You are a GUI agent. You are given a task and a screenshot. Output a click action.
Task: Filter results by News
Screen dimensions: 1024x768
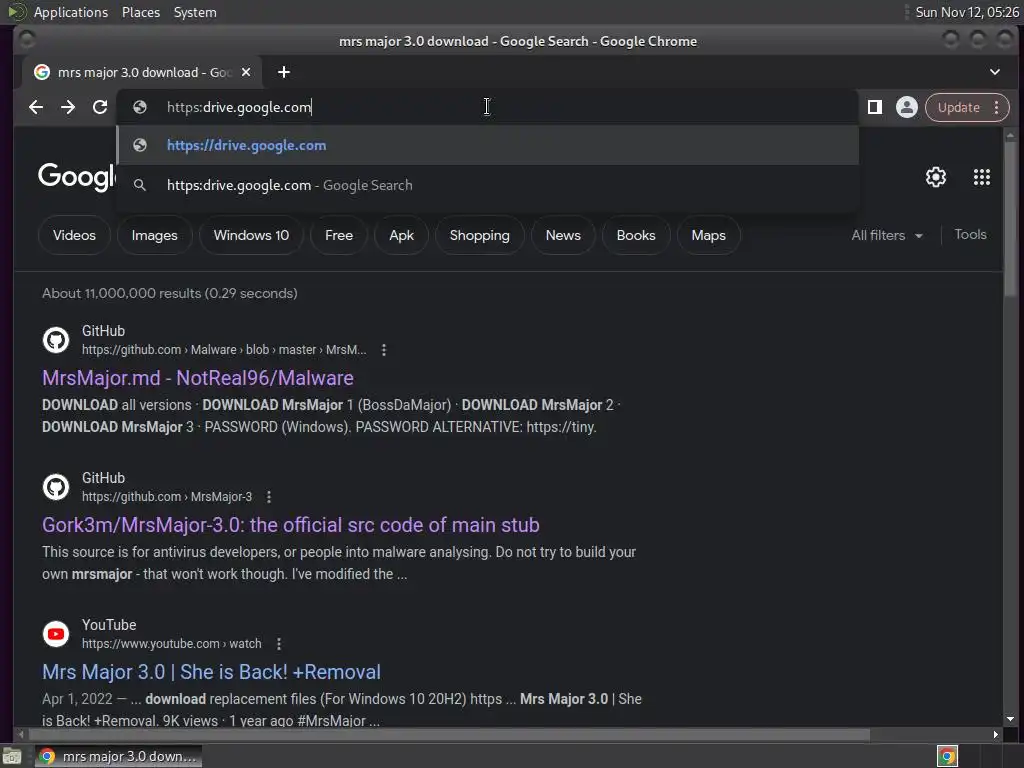click(563, 235)
